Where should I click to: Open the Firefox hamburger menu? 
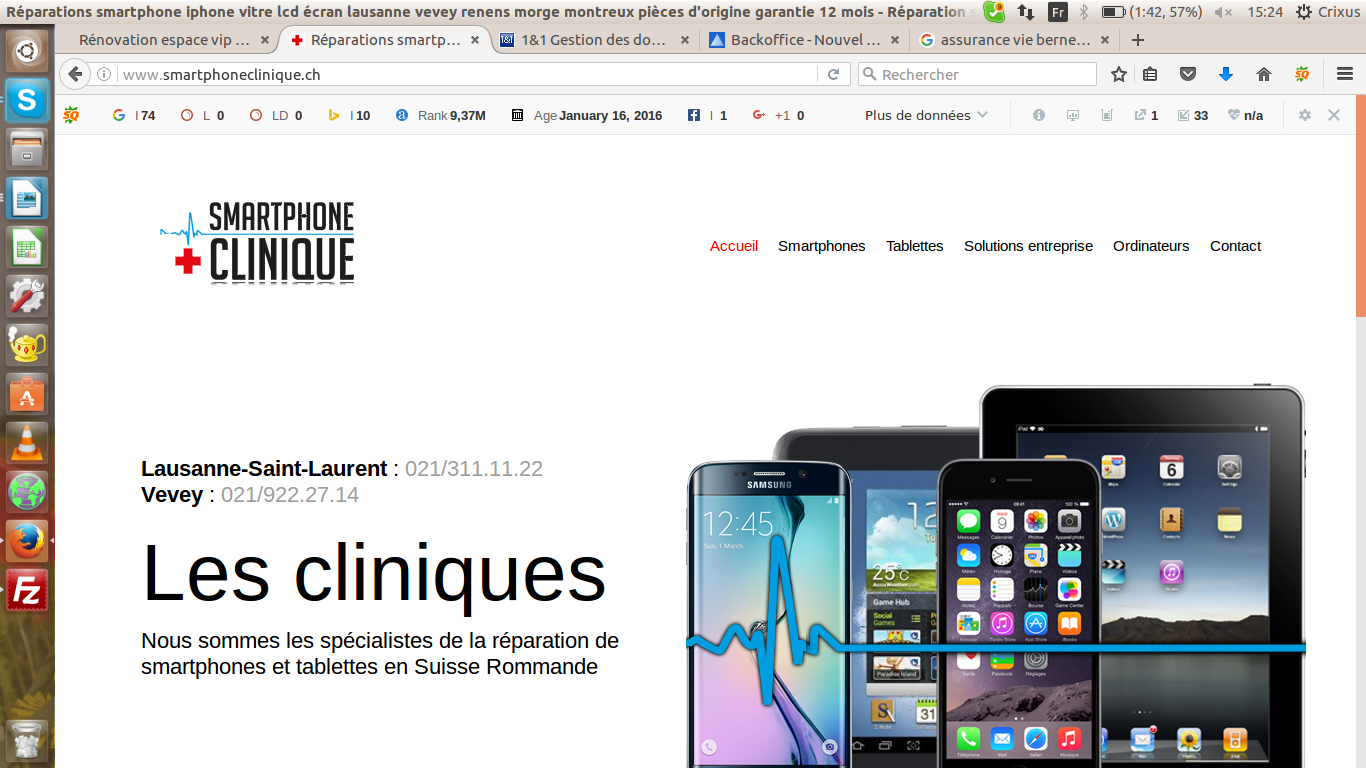[x=1345, y=74]
